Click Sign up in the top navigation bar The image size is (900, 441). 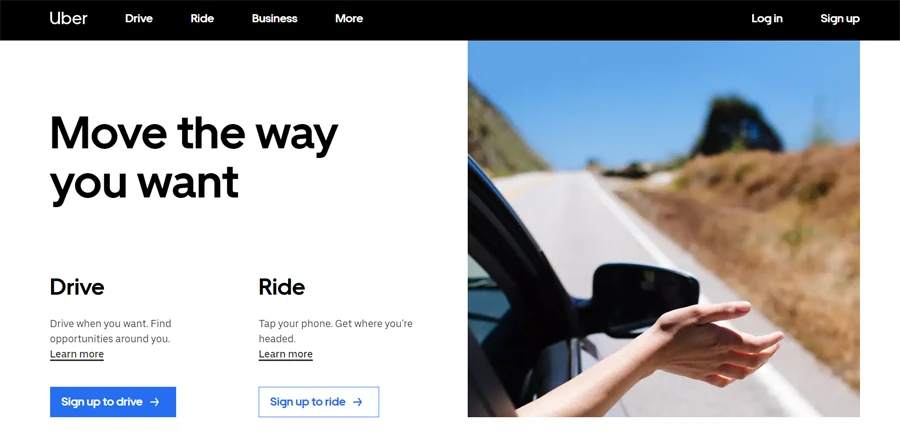[840, 18]
